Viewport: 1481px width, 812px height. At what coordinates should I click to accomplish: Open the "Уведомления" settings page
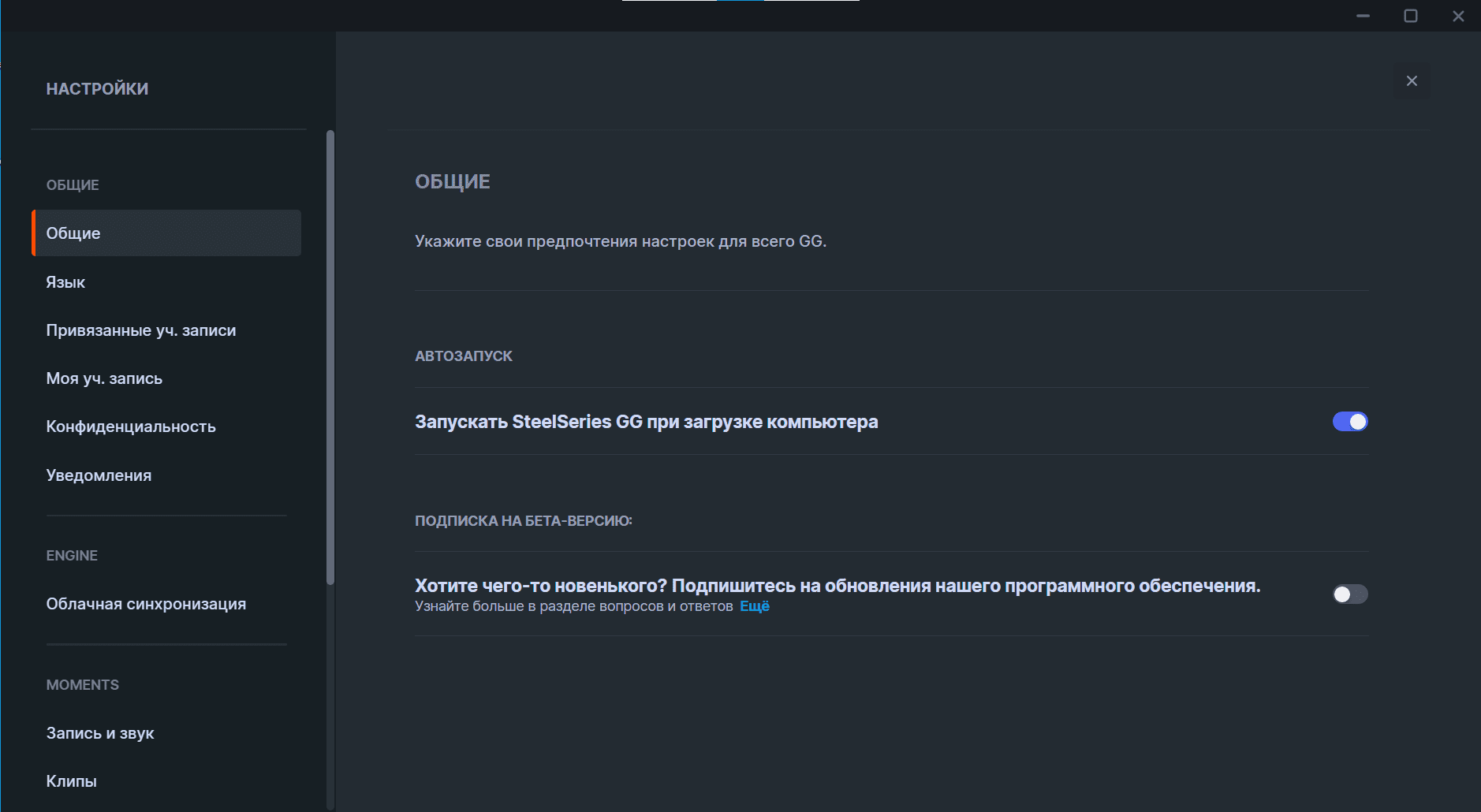[99, 475]
